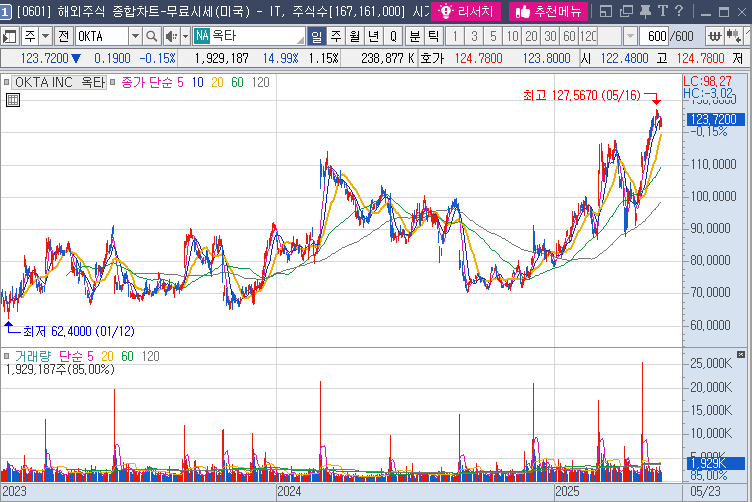Select the Q quarterly period button

(393, 36)
